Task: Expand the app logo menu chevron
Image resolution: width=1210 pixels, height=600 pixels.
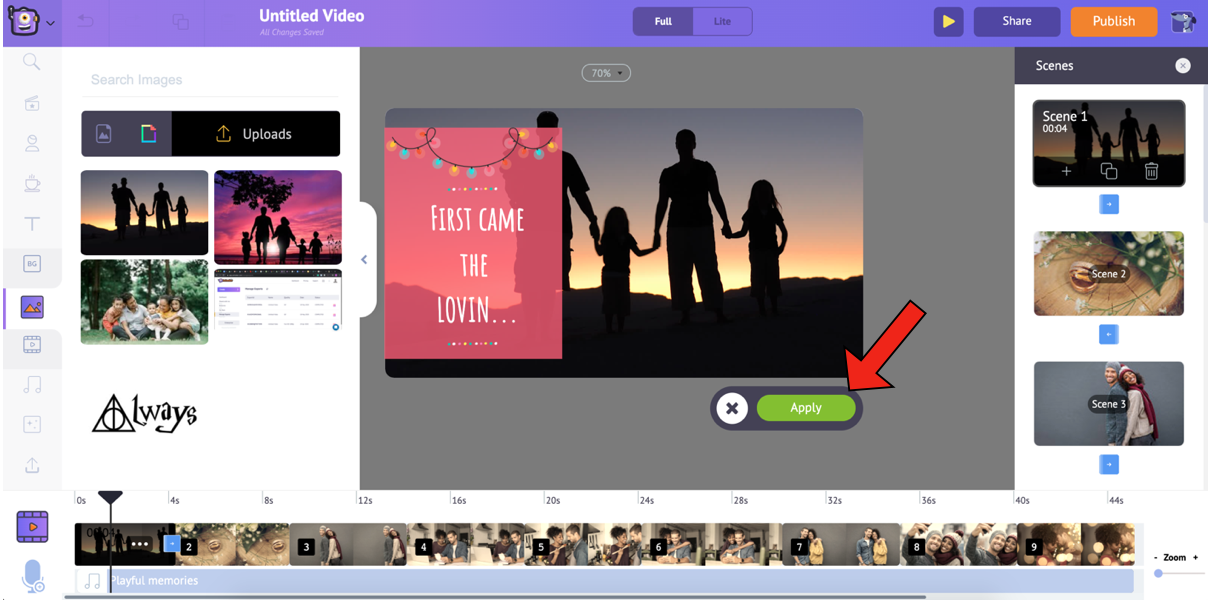Action: pos(51,22)
